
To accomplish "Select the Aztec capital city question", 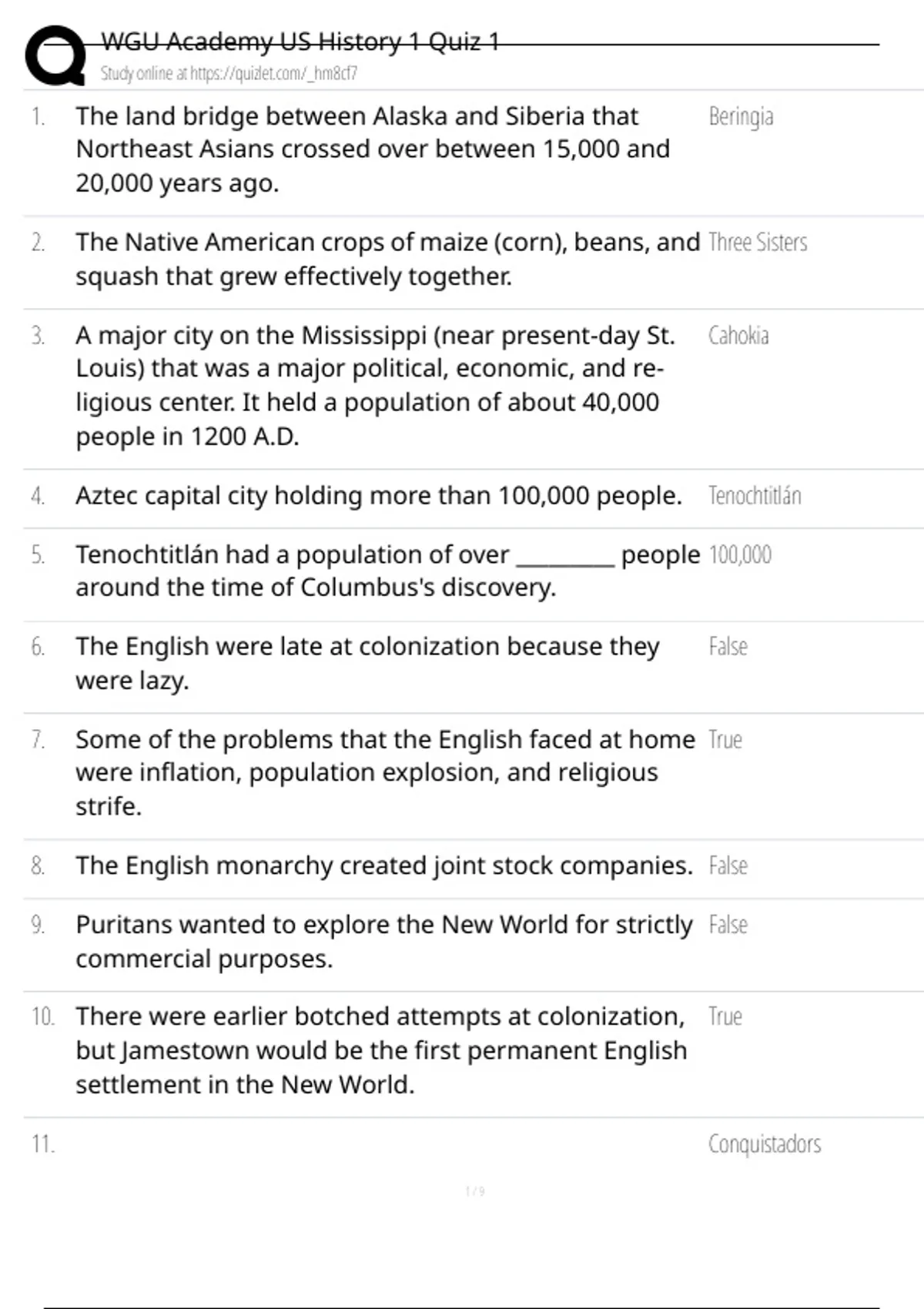I will click(378, 496).
